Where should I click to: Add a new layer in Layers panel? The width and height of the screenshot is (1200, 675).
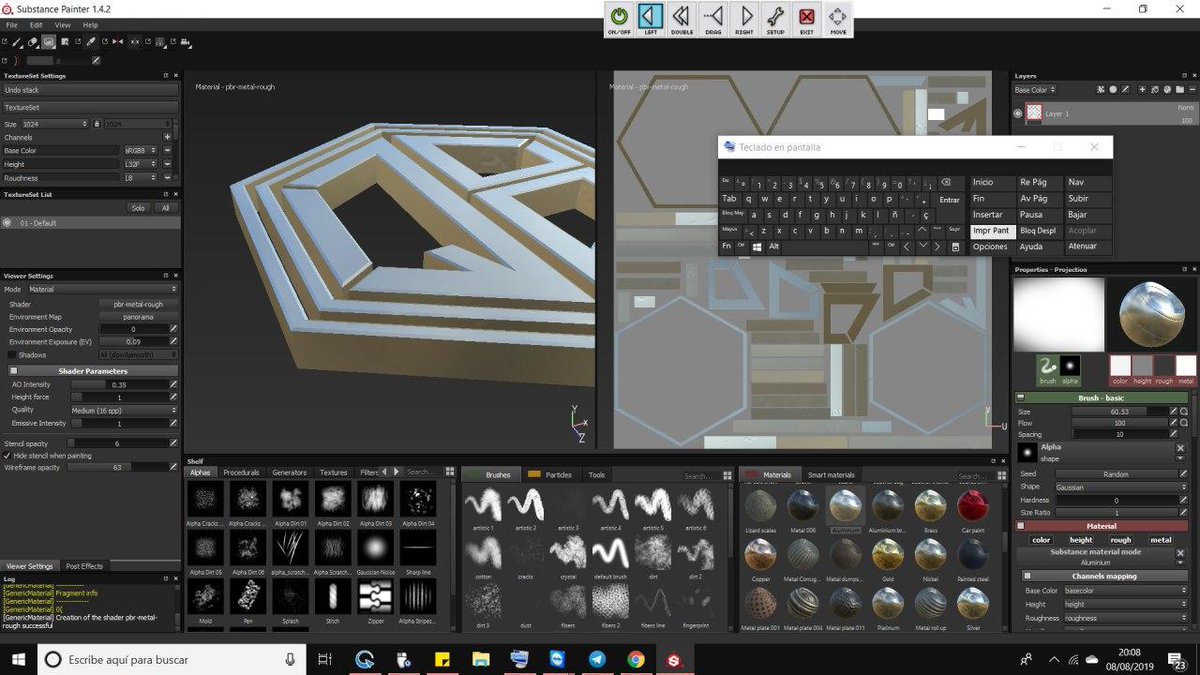click(x=1142, y=90)
